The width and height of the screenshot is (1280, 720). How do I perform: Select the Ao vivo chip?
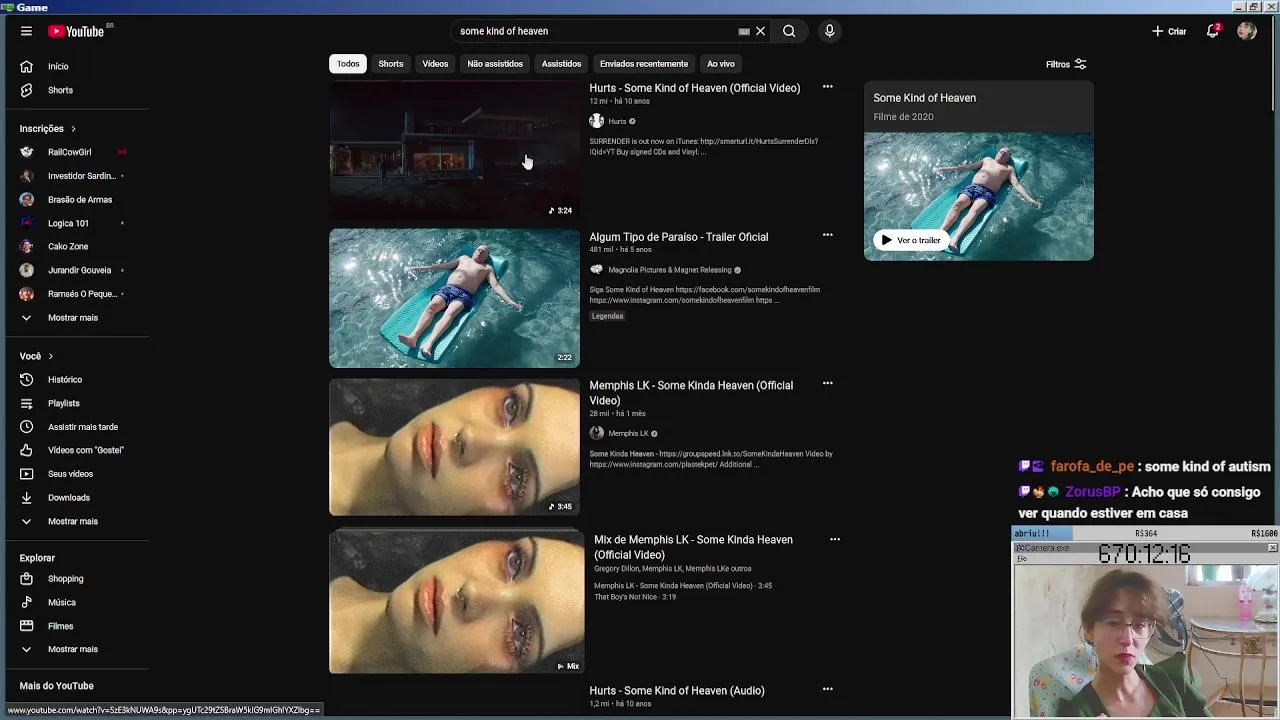coord(721,64)
